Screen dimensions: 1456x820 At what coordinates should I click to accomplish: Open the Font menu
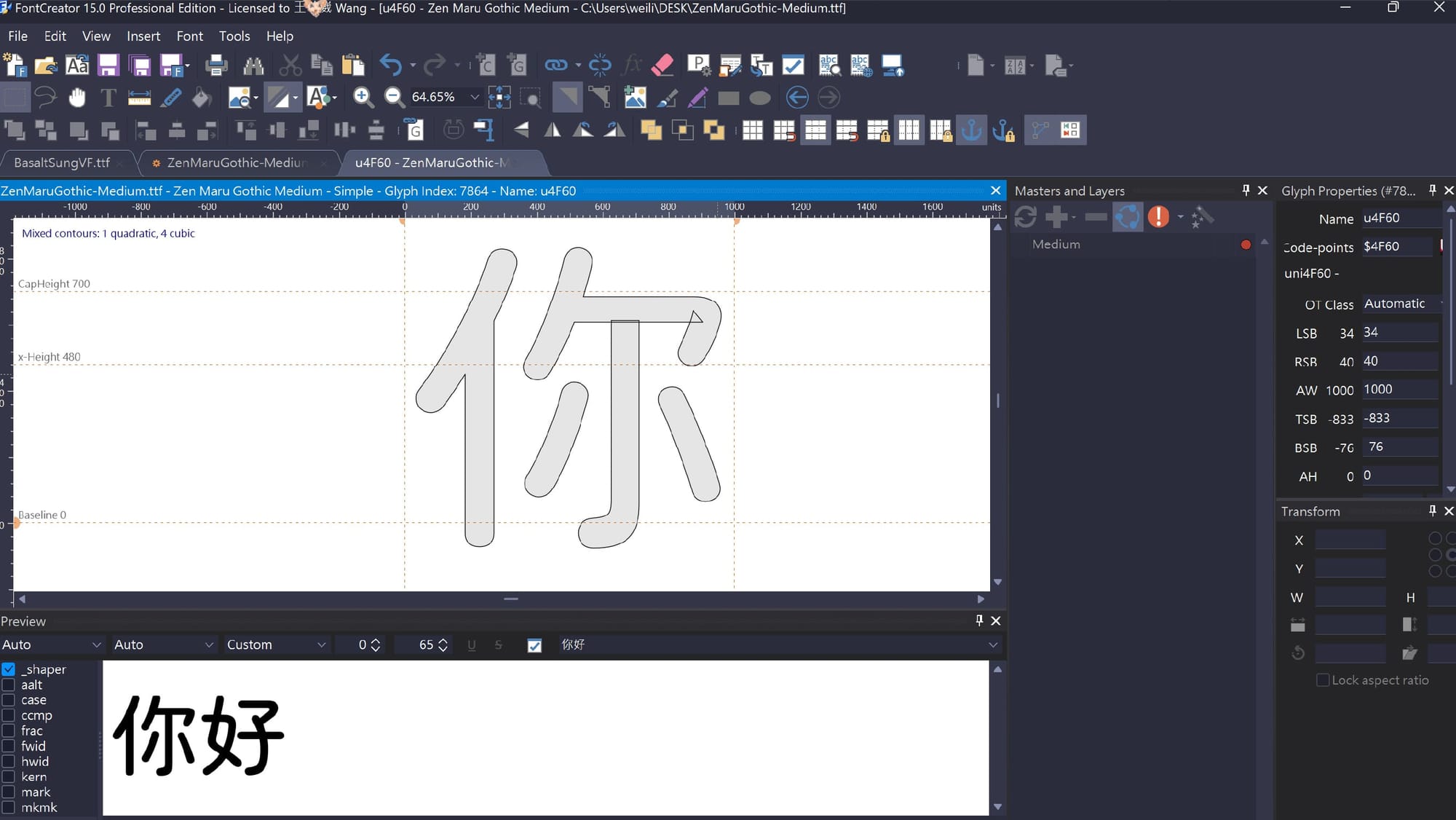pyautogui.click(x=189, y=36)
